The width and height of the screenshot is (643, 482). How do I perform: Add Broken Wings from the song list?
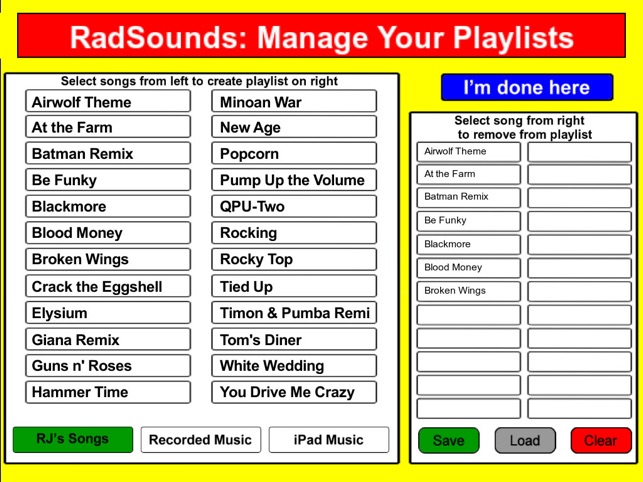(108, 259)
